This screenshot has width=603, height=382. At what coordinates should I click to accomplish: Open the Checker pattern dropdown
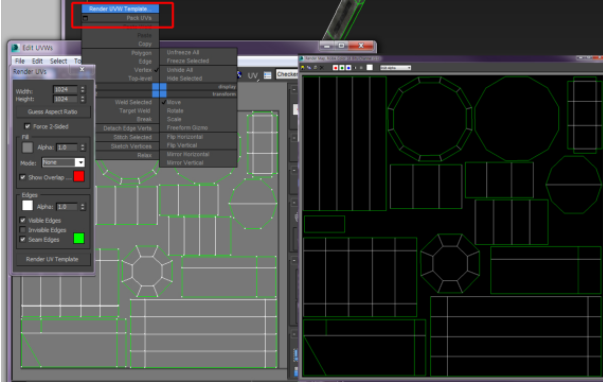(287, 74)
